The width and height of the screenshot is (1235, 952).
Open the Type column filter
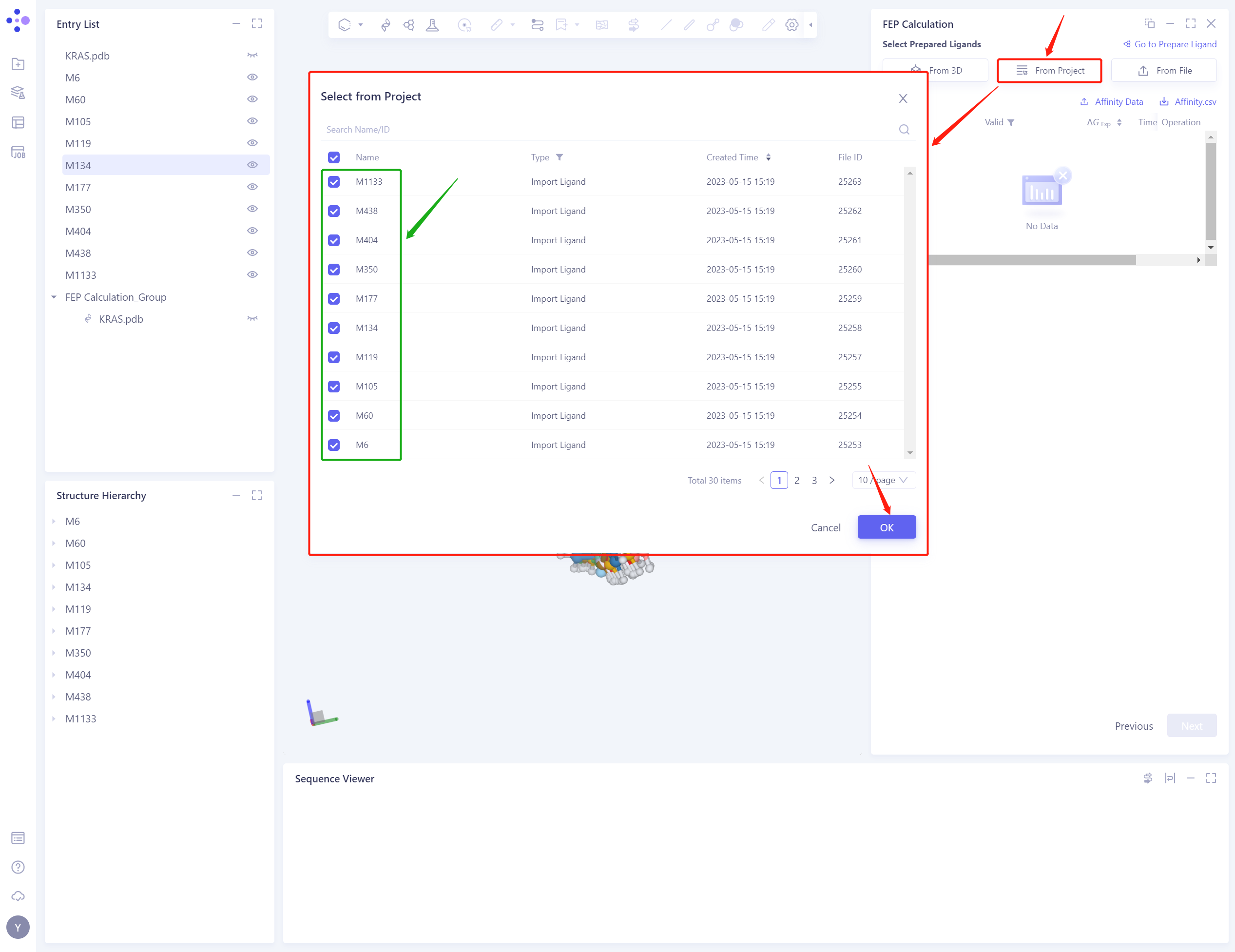coord(559,158)
